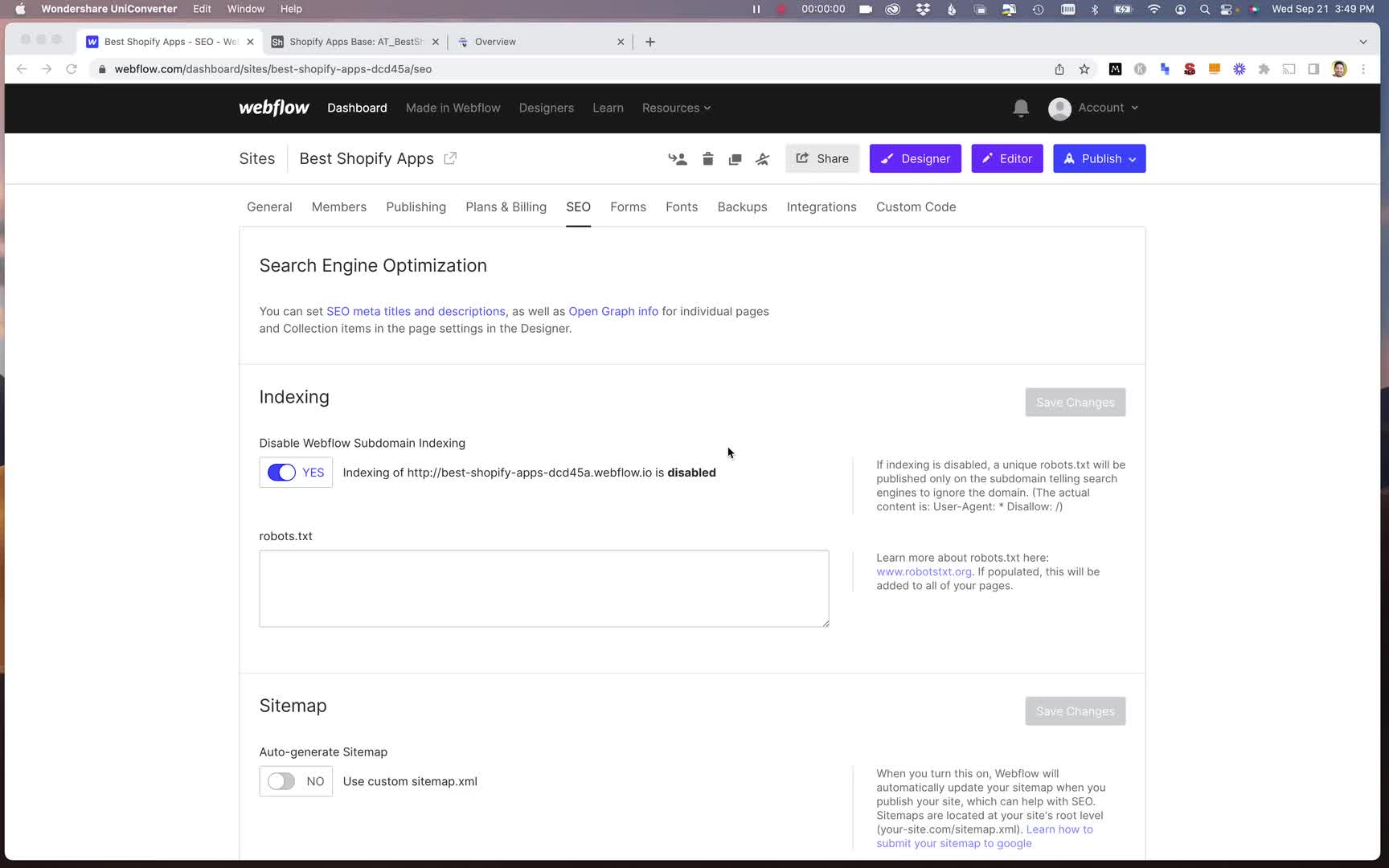Open the Window menu in menu bar
This screenshot has height=868, width=1389.
point(245,9)
